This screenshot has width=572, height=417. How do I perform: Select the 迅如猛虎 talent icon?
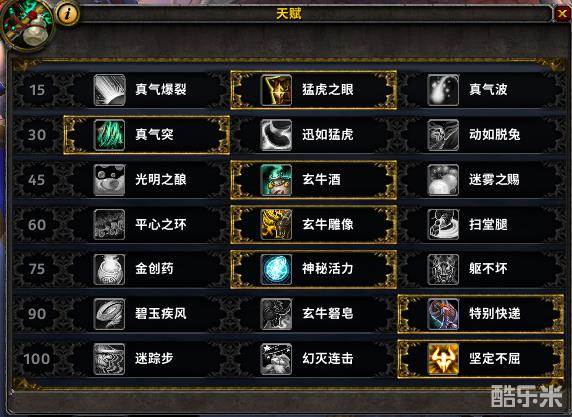pos(276,135)
